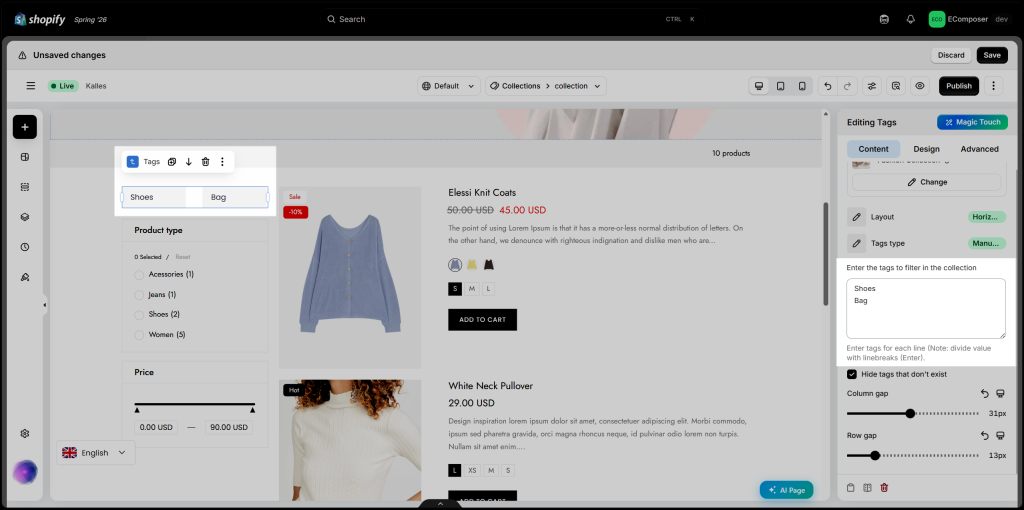The height and width of the screenshot is (510, 1024).
Task: Click the Shoes tag filter
Action: (153, 197)
